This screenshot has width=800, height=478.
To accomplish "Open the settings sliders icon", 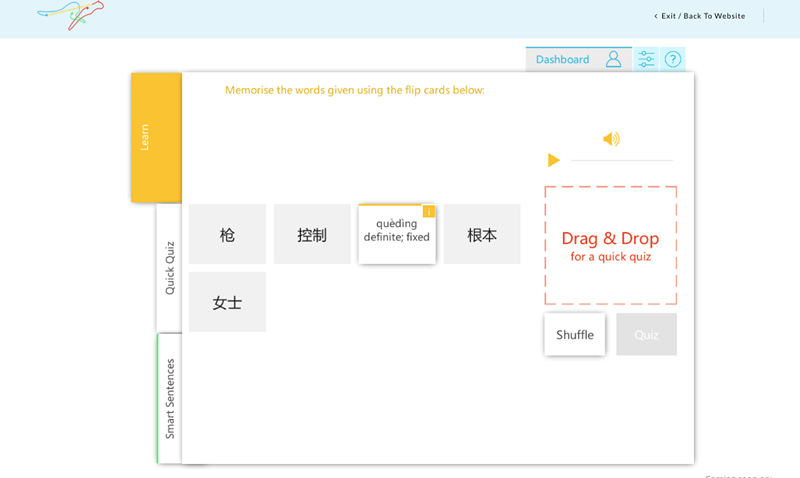I will [x=646, y=59].
